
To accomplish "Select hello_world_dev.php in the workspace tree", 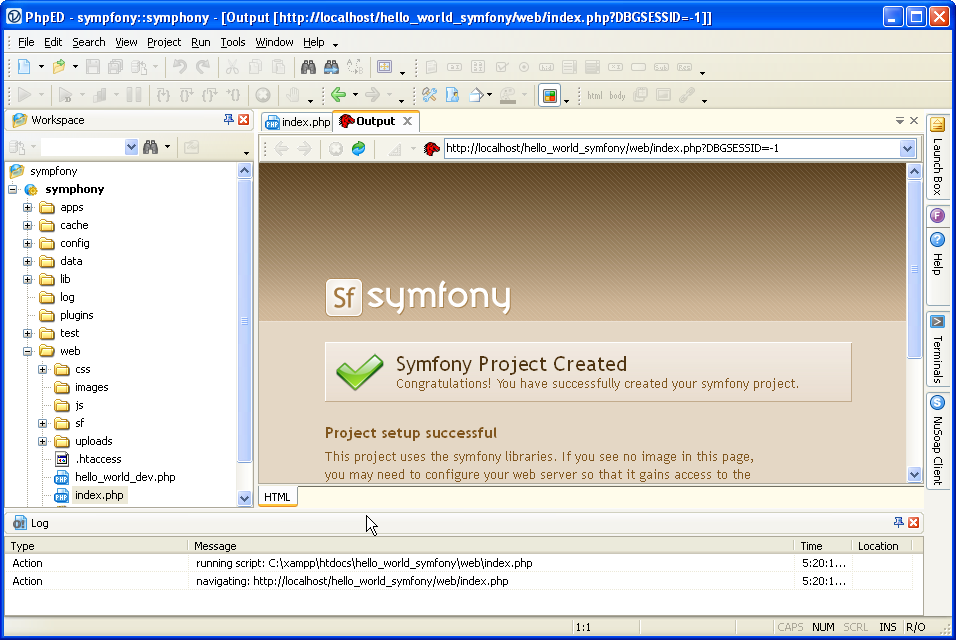I will pos(124,477).
